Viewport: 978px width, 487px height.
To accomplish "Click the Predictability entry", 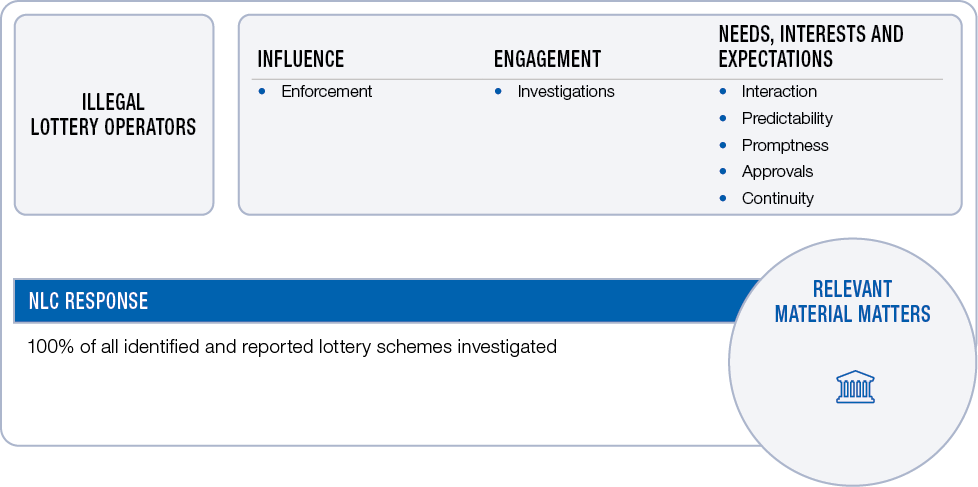I will click(786, 118).
